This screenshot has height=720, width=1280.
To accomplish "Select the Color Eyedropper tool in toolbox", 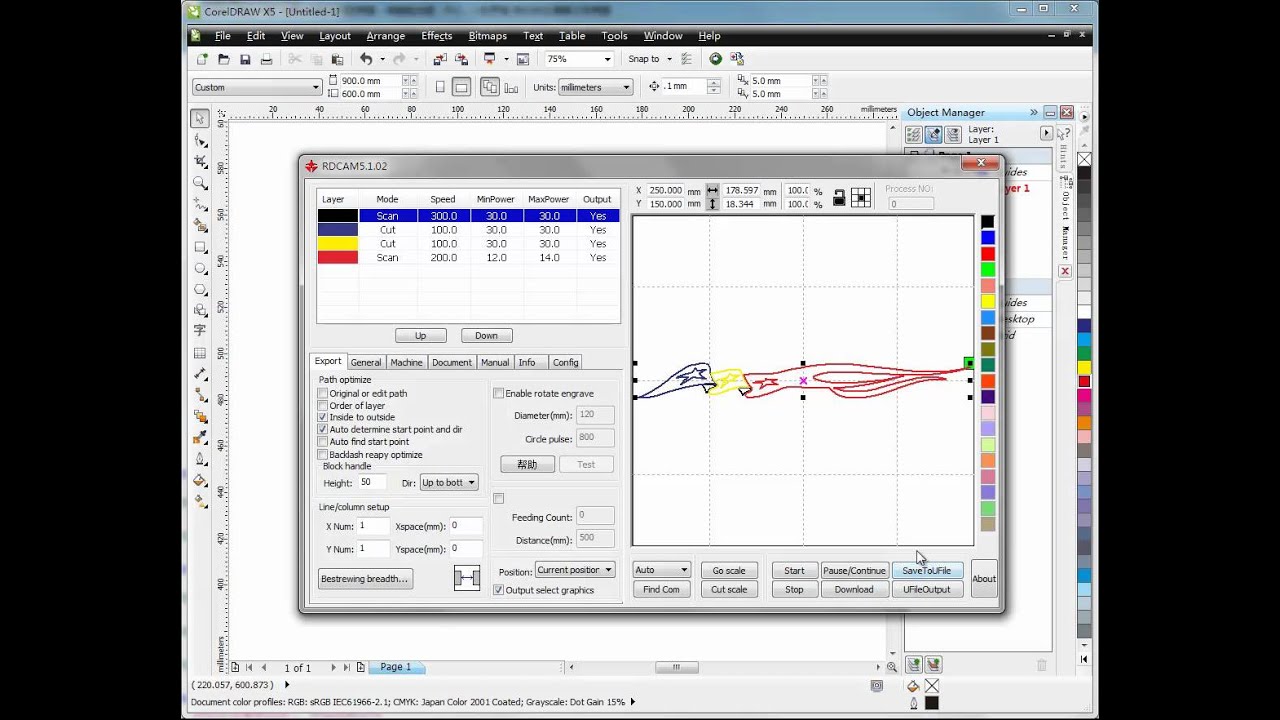I will click(x=200, y=438).
